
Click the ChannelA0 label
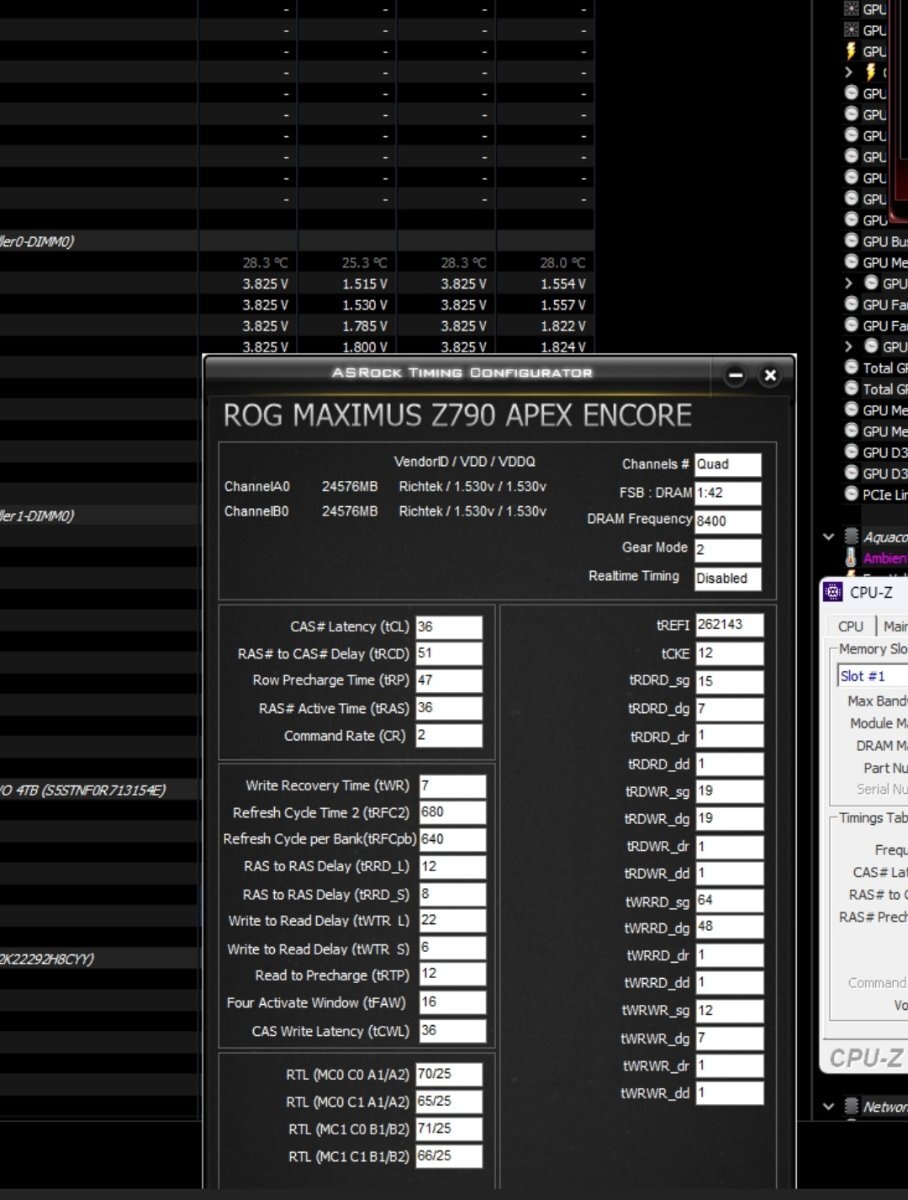pos(257,487)
